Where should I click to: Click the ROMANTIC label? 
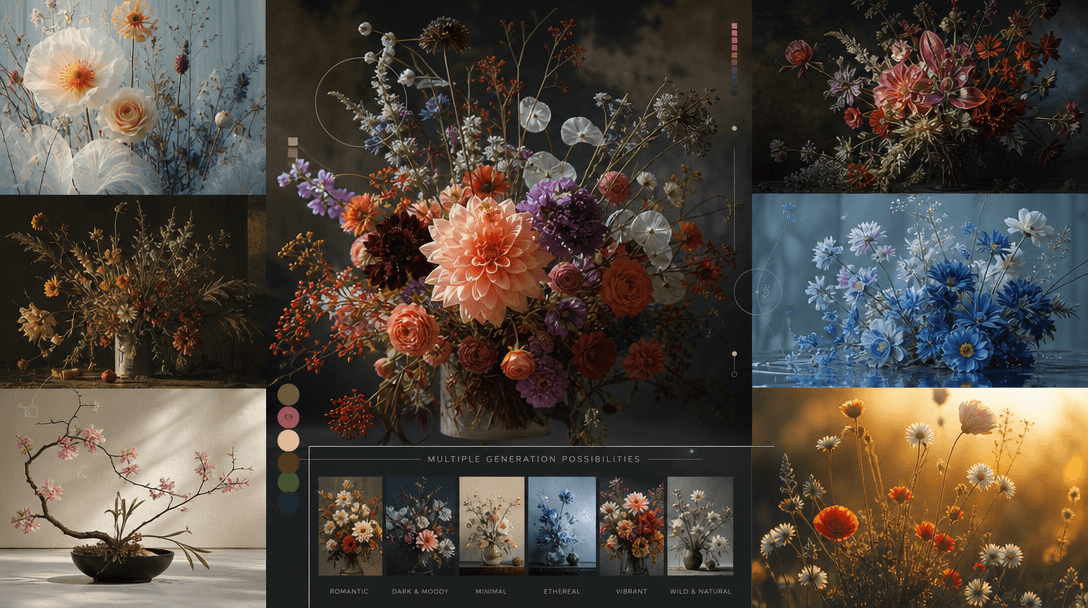pos(349,591)
